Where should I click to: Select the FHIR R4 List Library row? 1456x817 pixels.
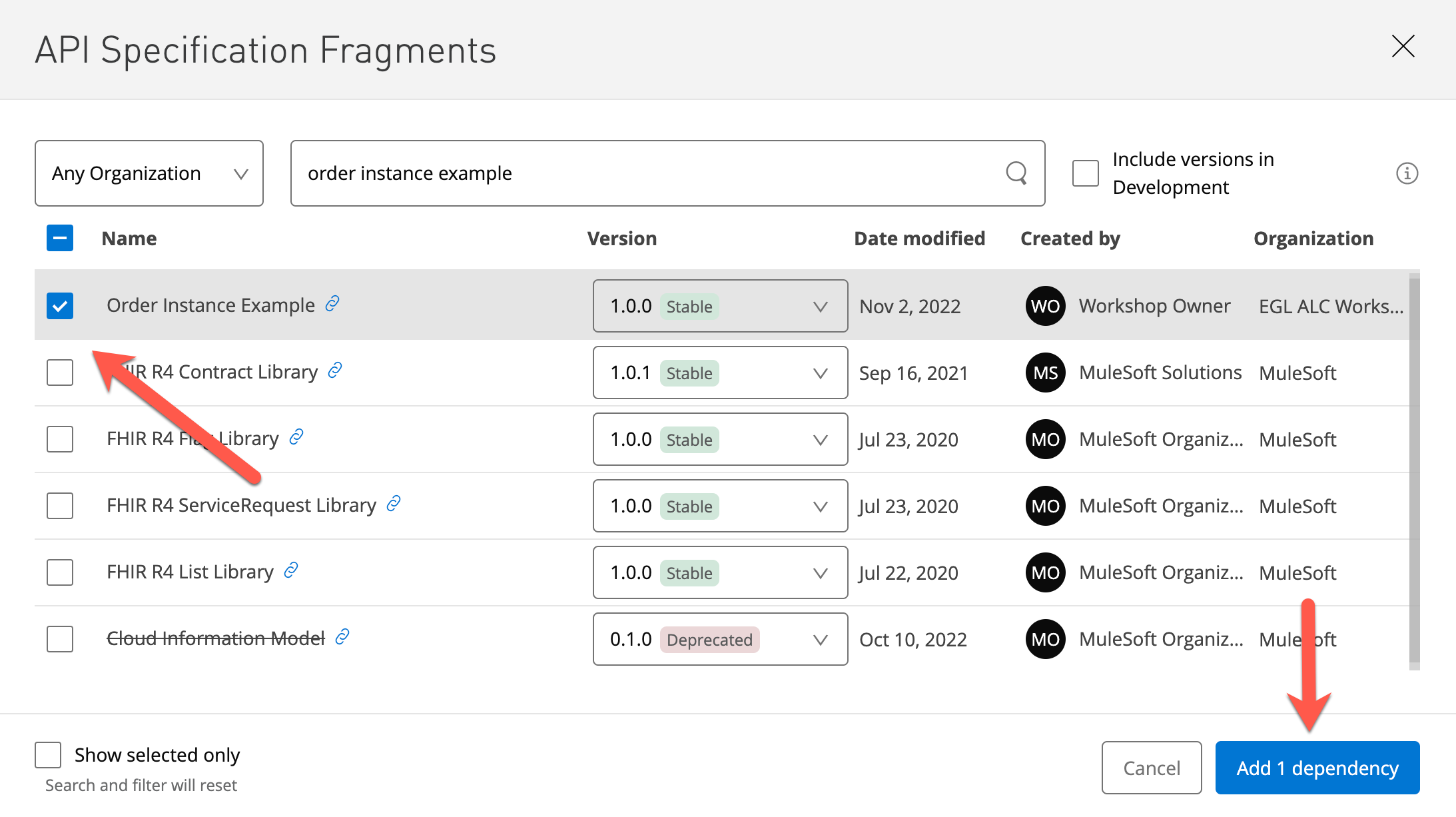point(62,572)
